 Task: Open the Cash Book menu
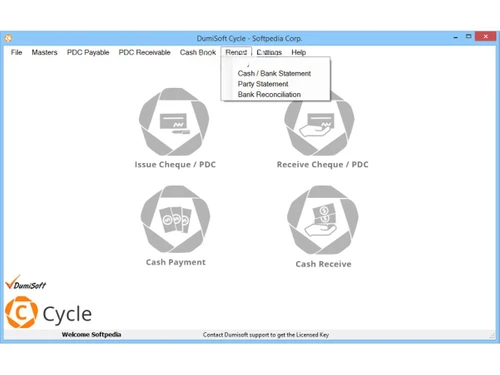pyautogui.click(x=198, y=52)
